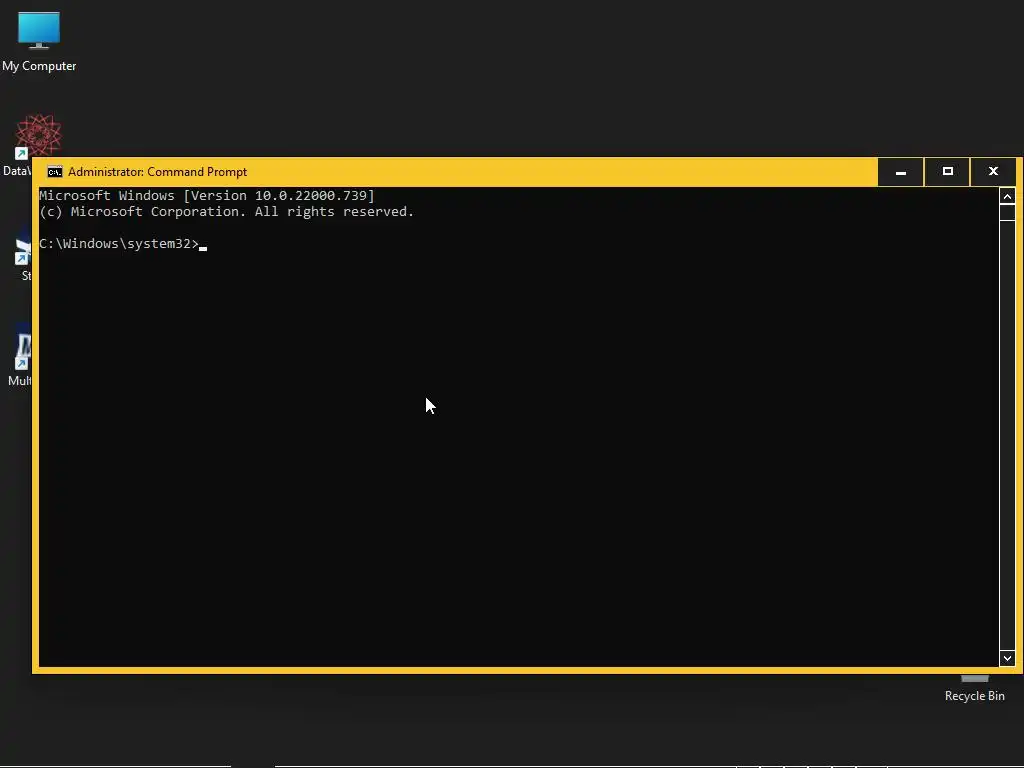Click the Microsoft Windows version line
Viewport: 1024px width, 768px height.
point(207,195)
